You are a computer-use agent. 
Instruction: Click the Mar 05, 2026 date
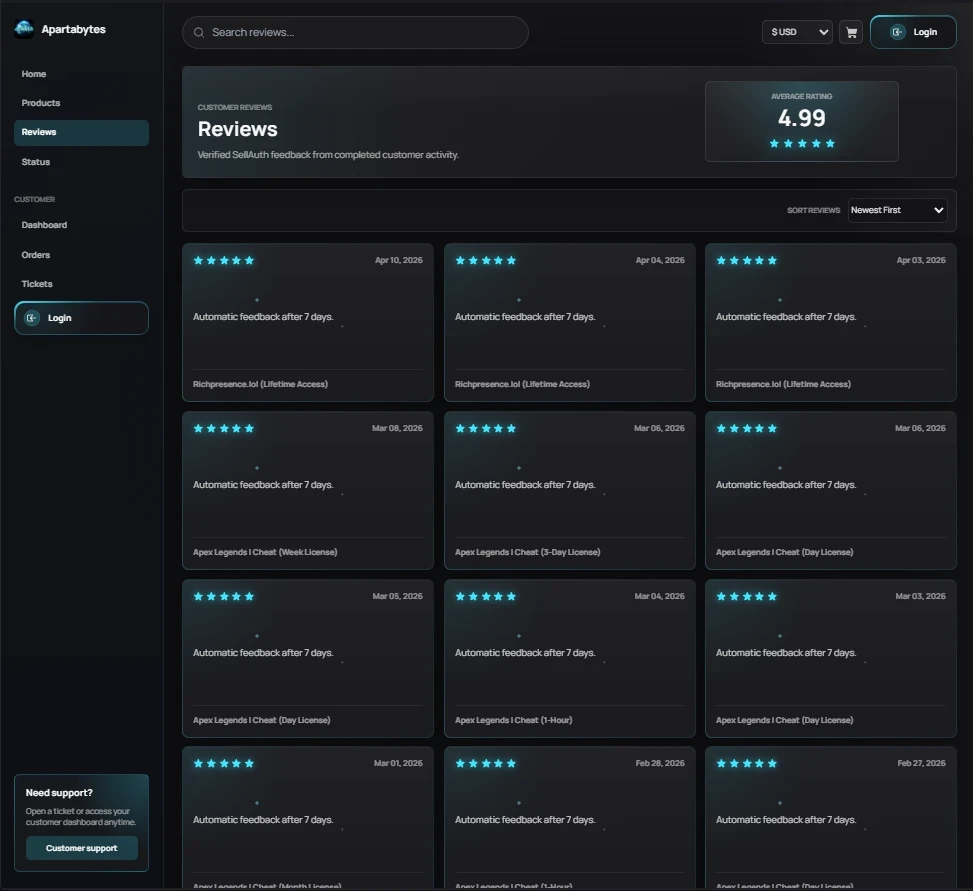click(x=397, y=596)
